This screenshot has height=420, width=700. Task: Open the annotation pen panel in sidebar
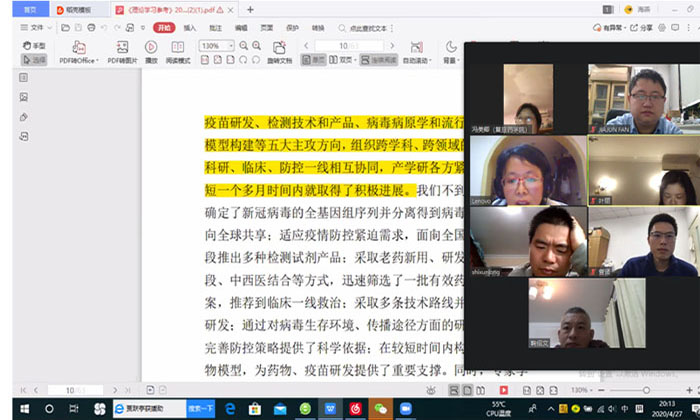click(23, 116)
